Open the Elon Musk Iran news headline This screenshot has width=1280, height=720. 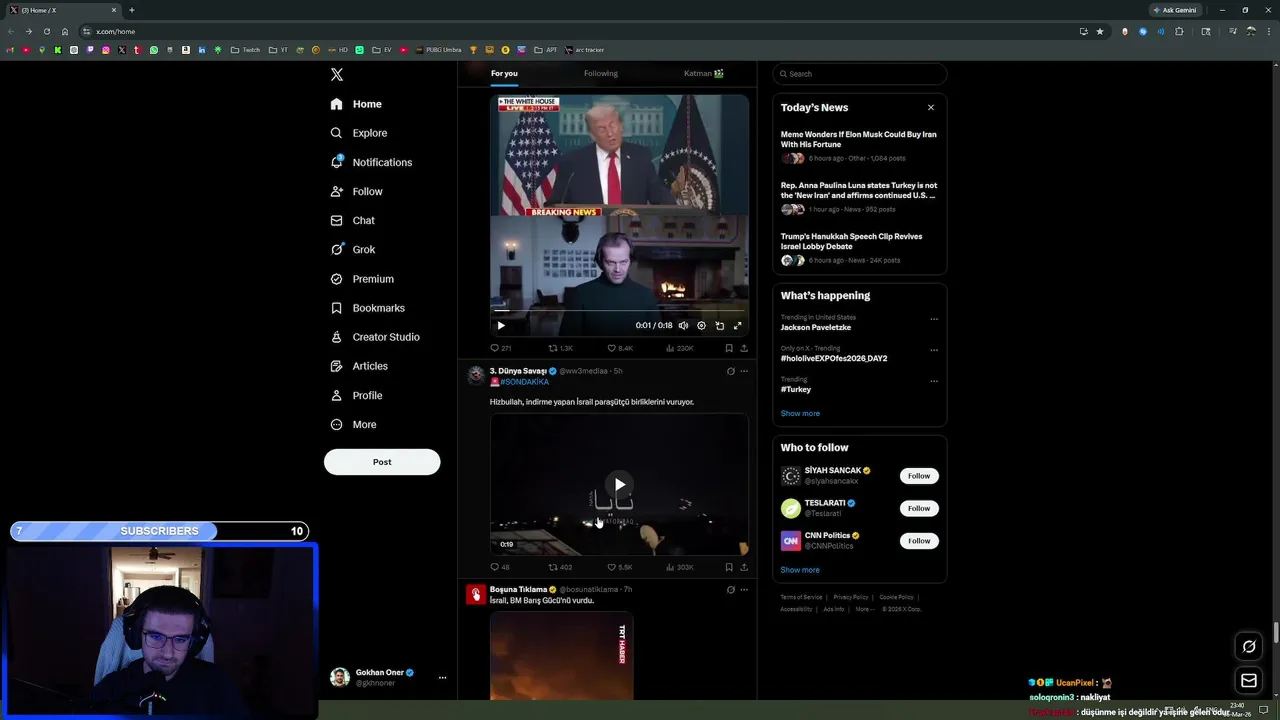859,139
